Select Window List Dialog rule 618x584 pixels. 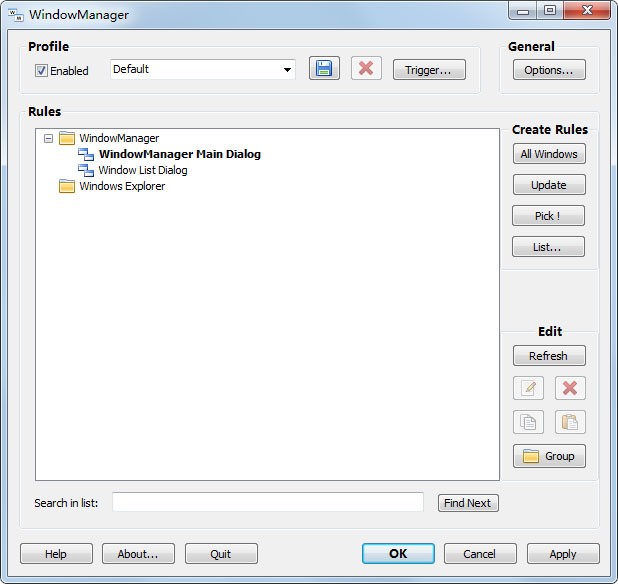tap(143, 170)
